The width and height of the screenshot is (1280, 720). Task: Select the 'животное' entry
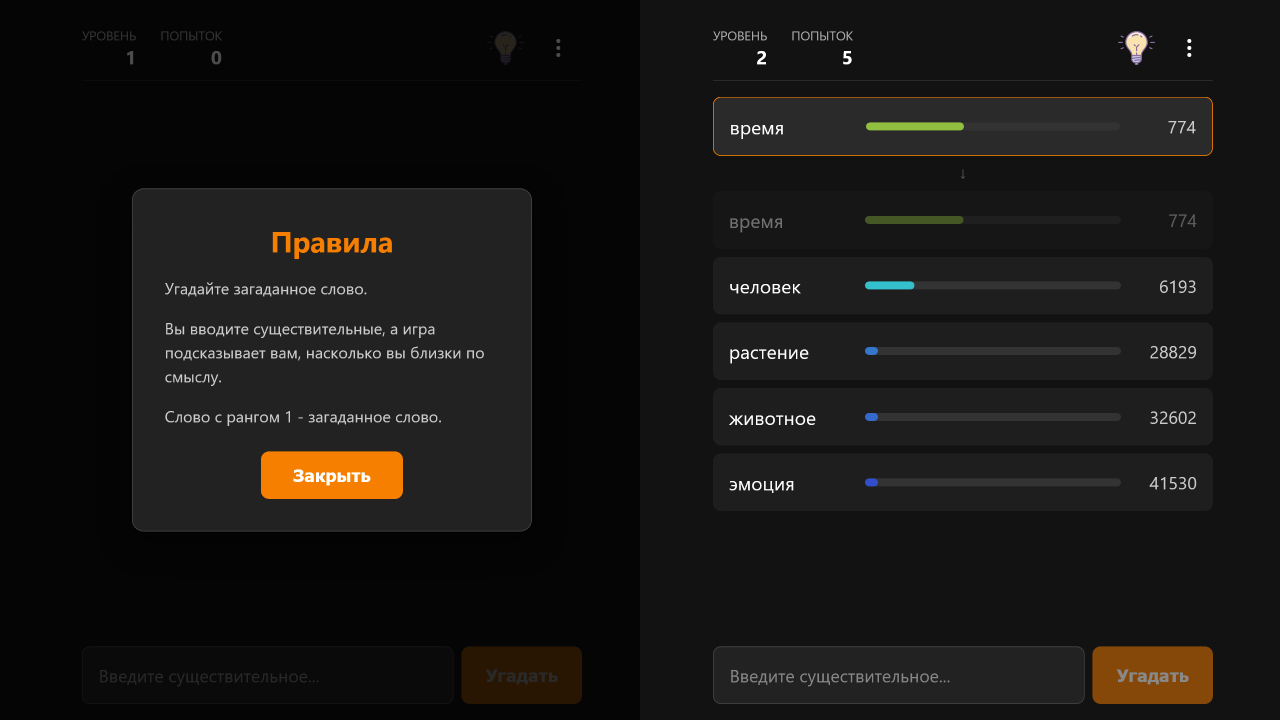click(x=962, y=417)
